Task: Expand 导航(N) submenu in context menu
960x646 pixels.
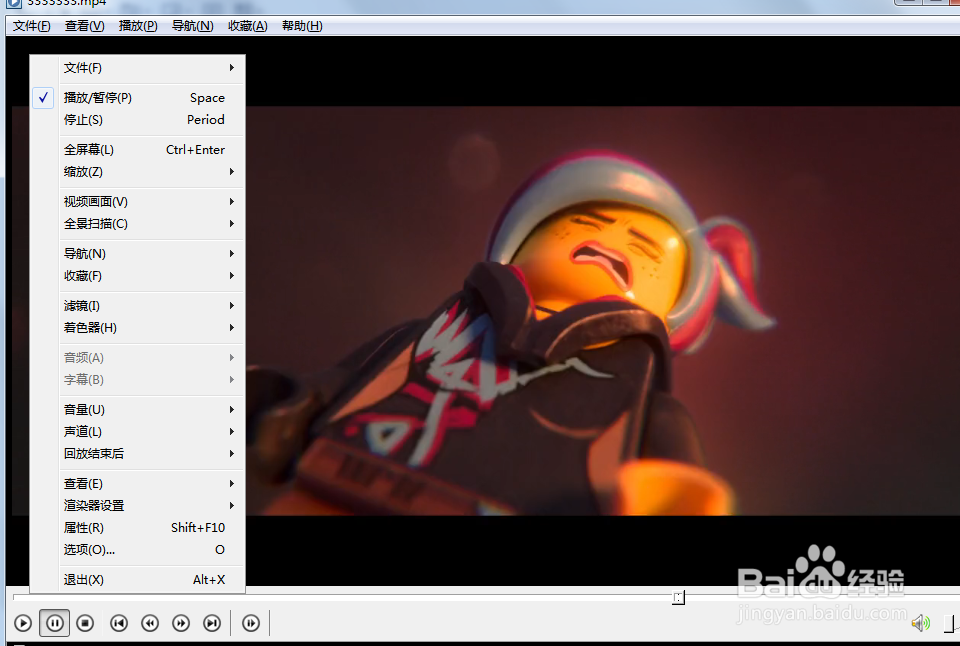Action: [138, 254]
